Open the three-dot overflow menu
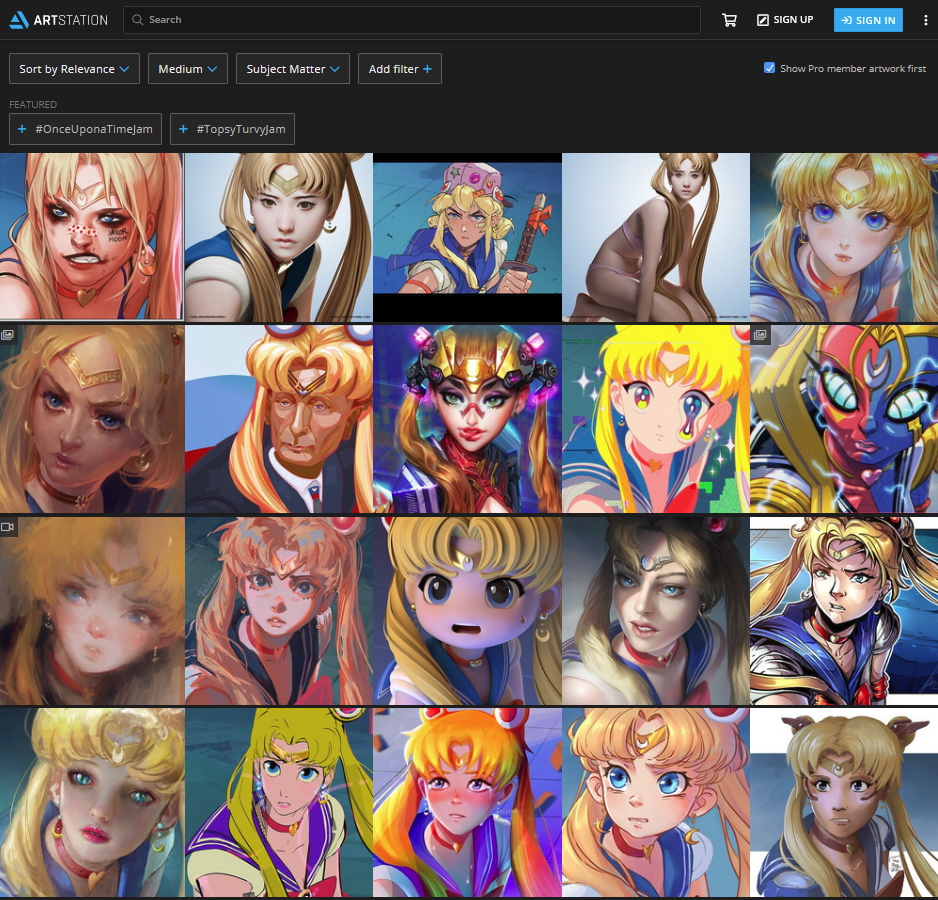Screen dimensions: 938x900 point(924,19)
